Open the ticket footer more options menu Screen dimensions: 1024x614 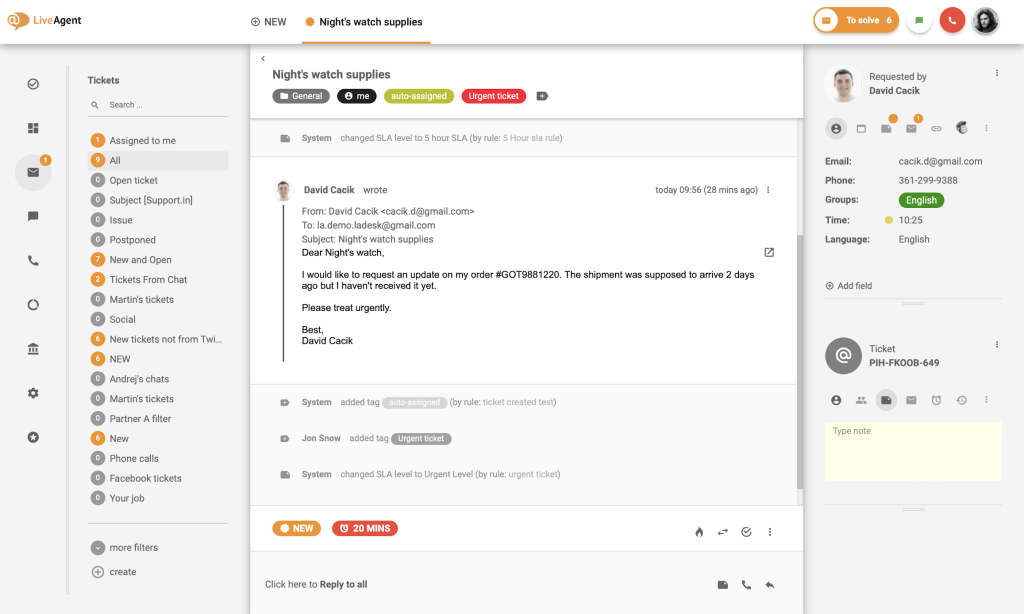tap(770, 532)
